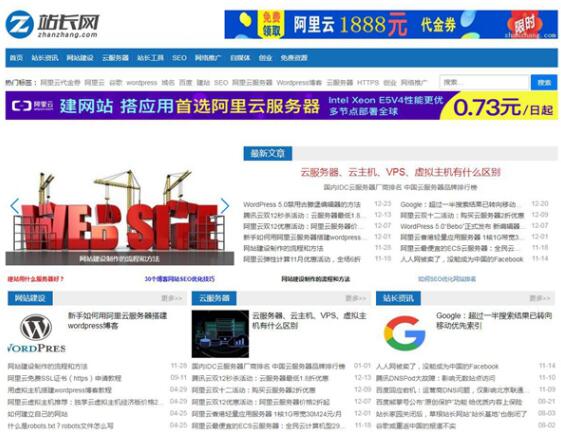This screenshot has height=435, width=561.
Task: Expand 更多>> in 云服务器 section
Action: click(x=356, y=298)
